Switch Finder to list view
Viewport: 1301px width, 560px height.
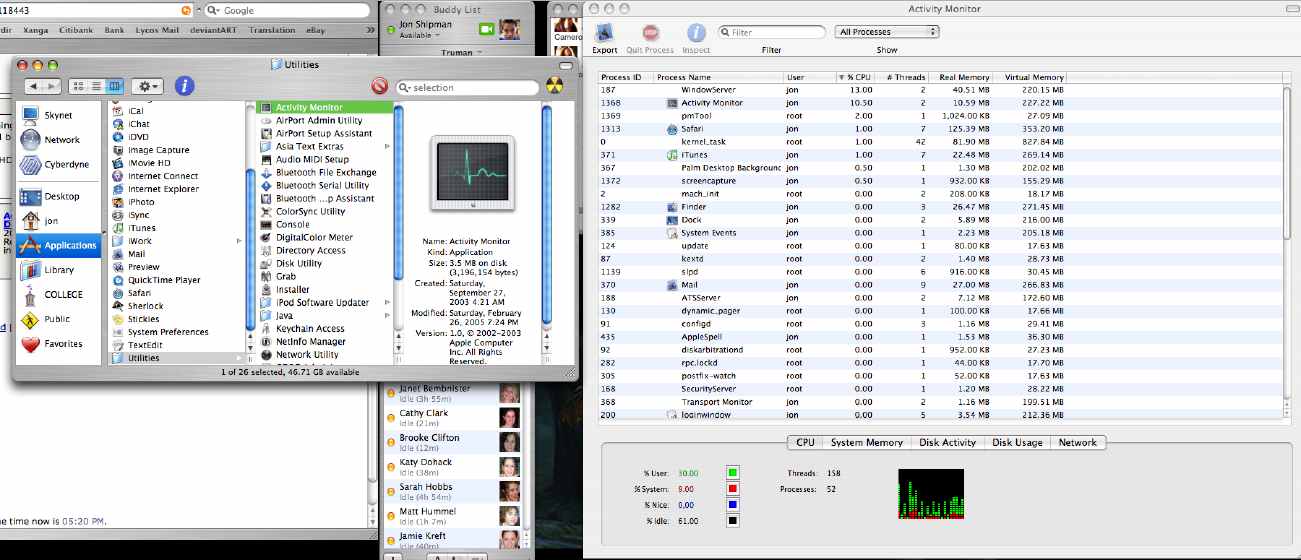pos(97,87)
